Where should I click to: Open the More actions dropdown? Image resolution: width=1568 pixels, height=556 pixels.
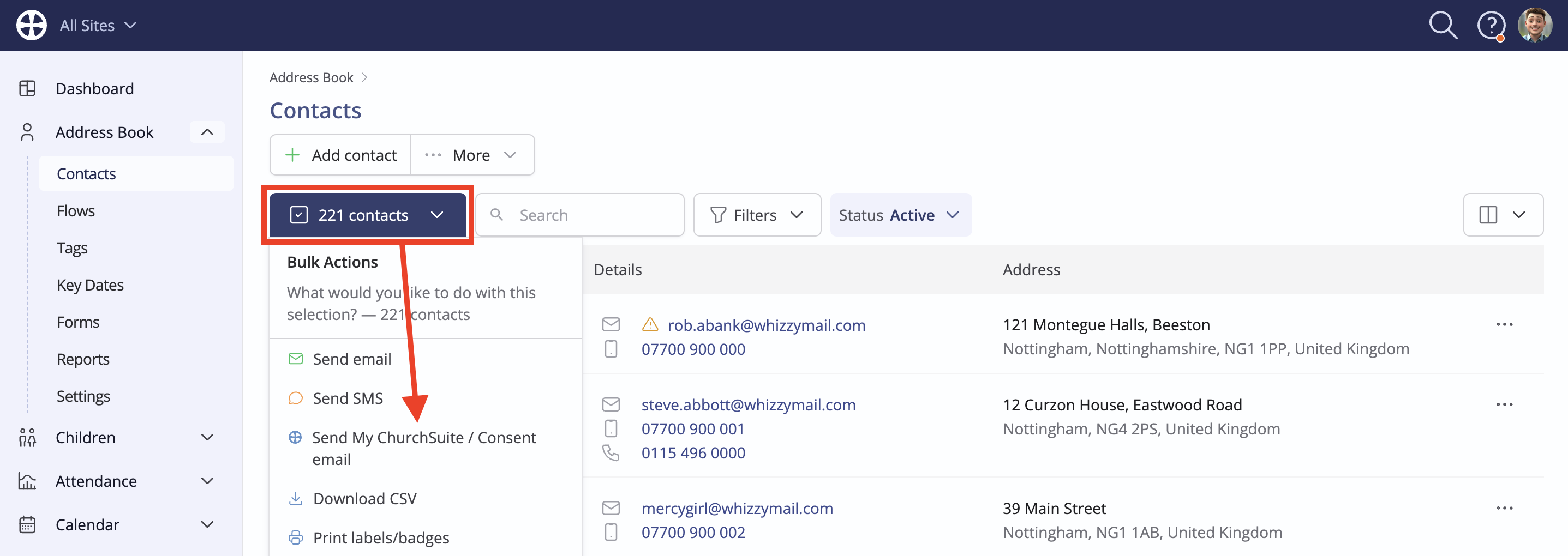point(472,155)
